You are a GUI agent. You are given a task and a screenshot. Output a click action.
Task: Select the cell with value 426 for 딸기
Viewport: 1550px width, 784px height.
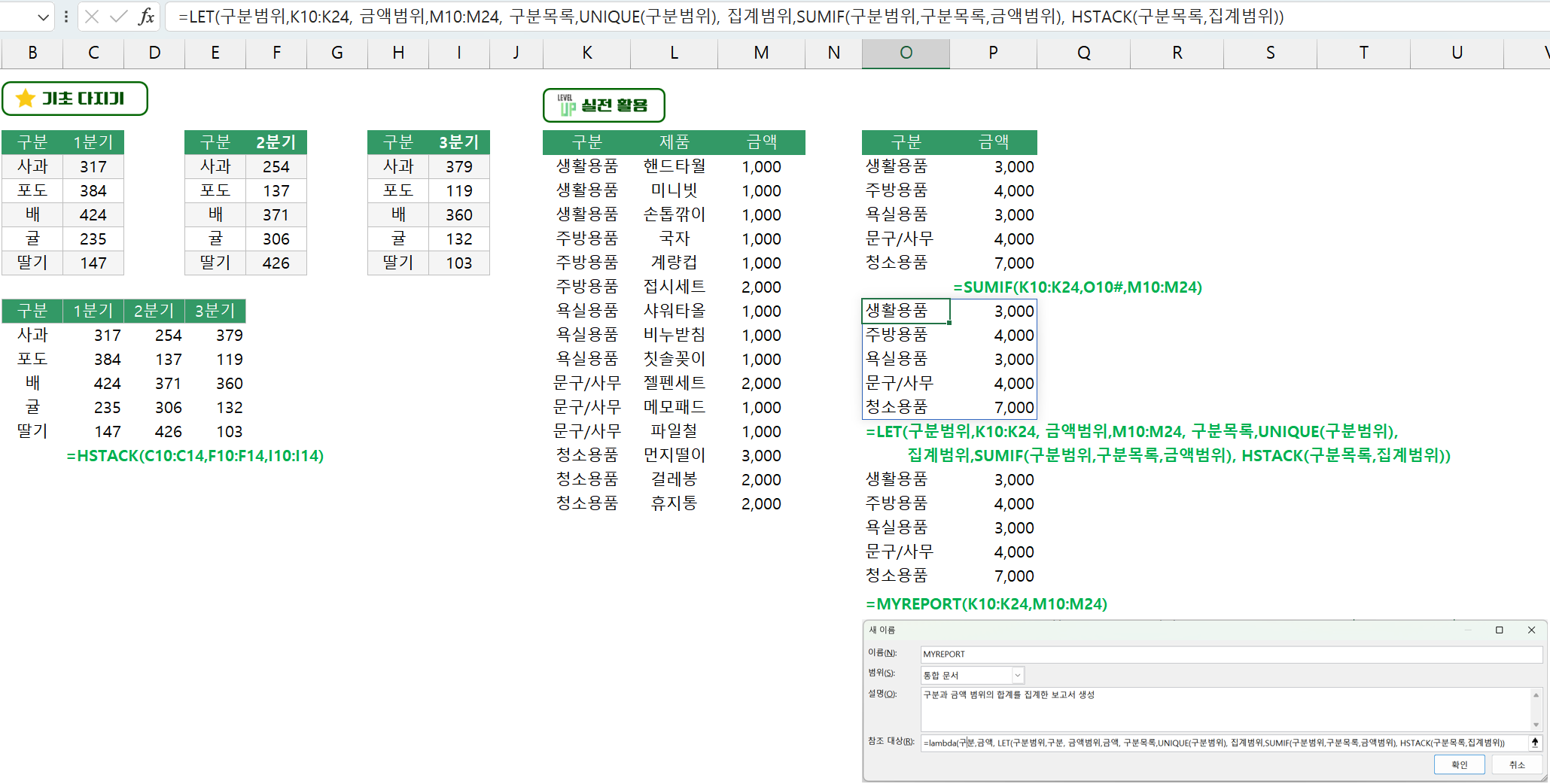[x=276, y=263]
